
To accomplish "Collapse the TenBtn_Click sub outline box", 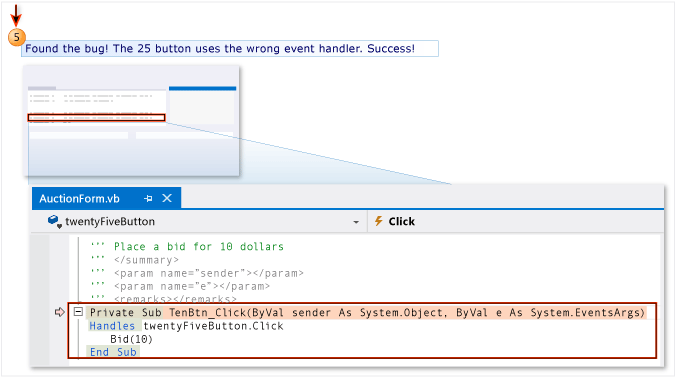I will 78,312.
